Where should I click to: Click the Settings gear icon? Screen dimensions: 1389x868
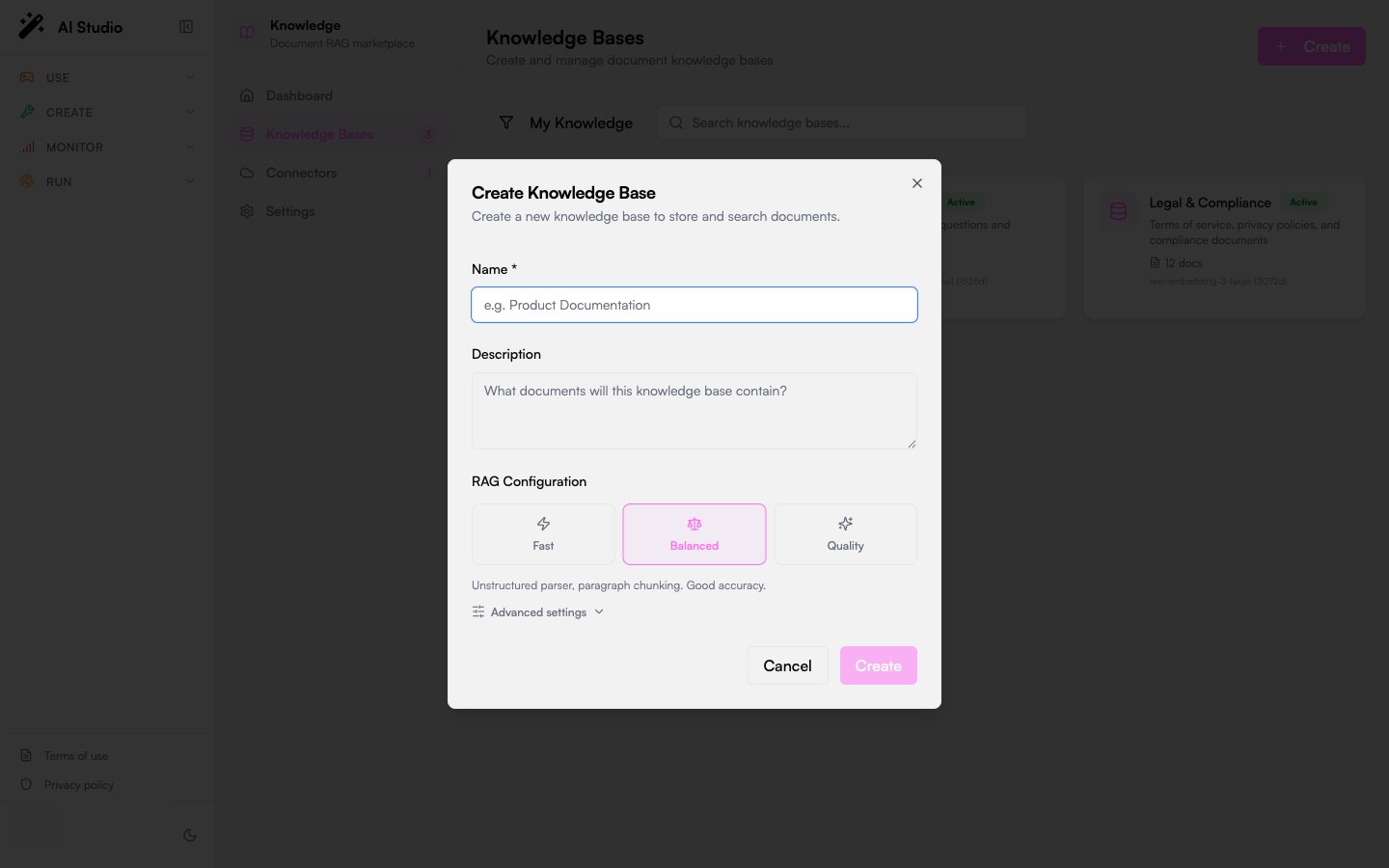point(247,211)
